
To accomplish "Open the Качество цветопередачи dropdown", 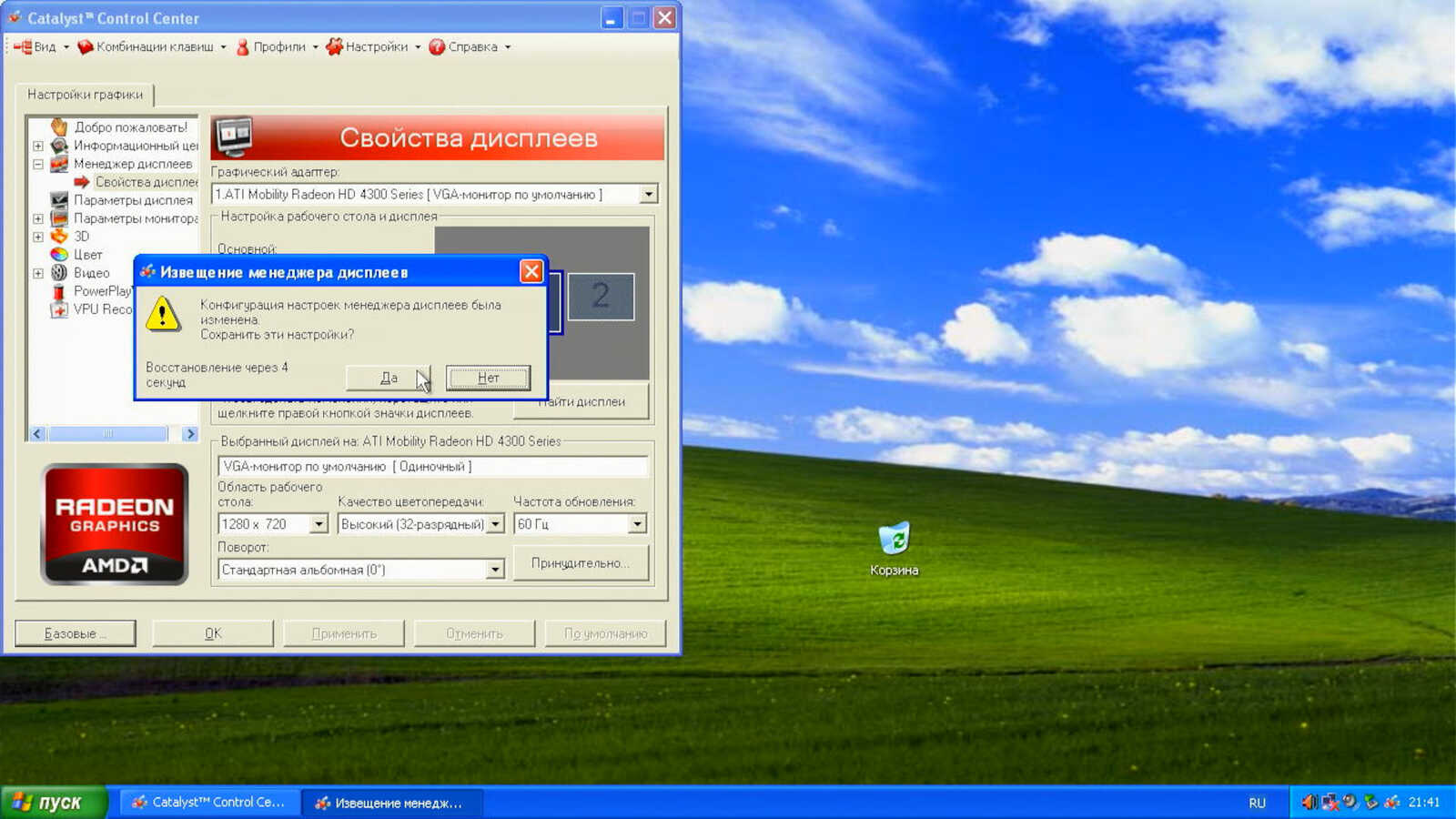I will click(495, 524).
